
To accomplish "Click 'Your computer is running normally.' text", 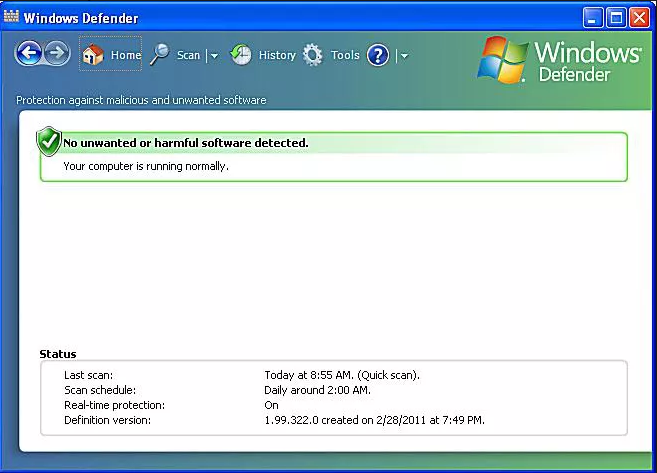I will tap(146, 166).
